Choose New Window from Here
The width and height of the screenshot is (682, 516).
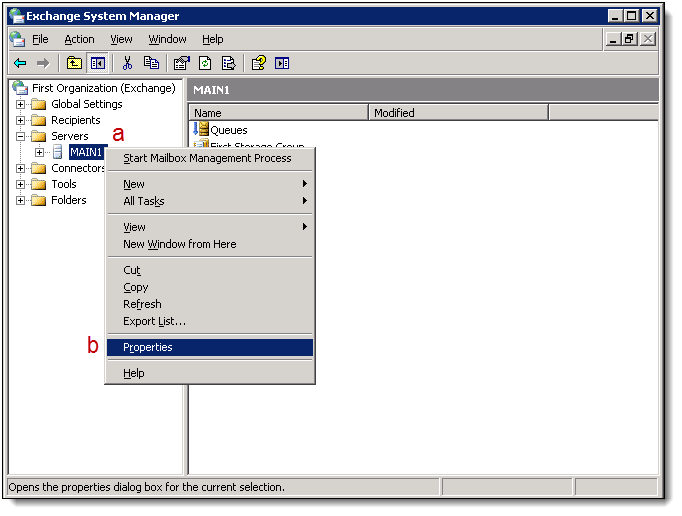[210, 244]
